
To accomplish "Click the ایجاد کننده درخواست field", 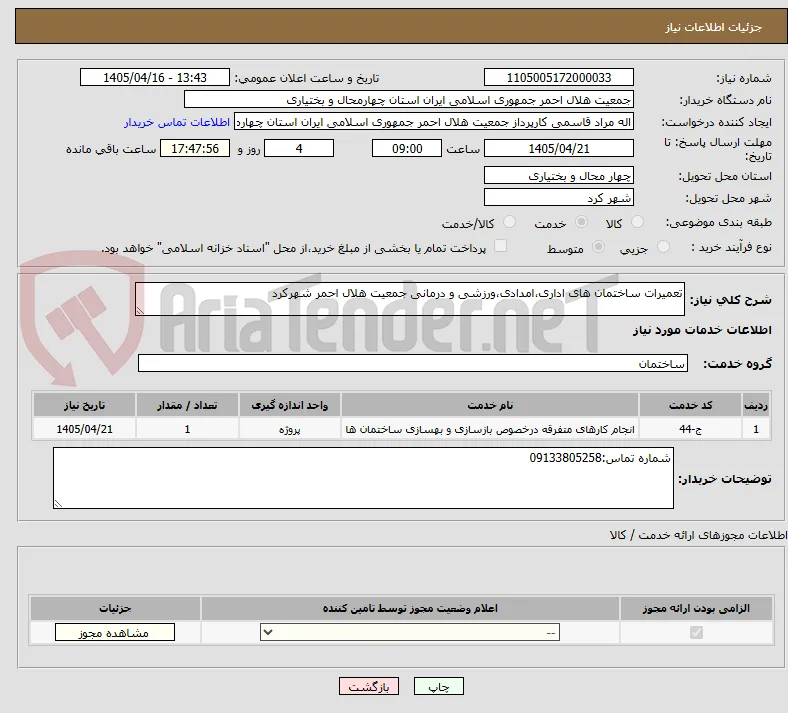I will point(434,122).
